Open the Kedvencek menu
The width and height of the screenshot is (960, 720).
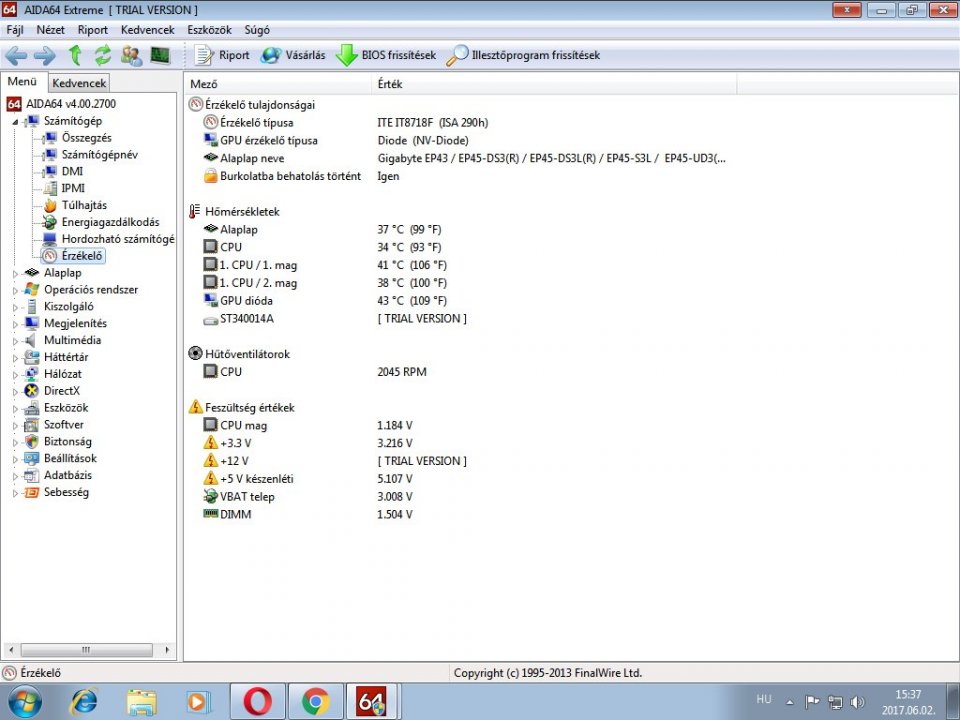pyautogui.click(x=148, y=29)
